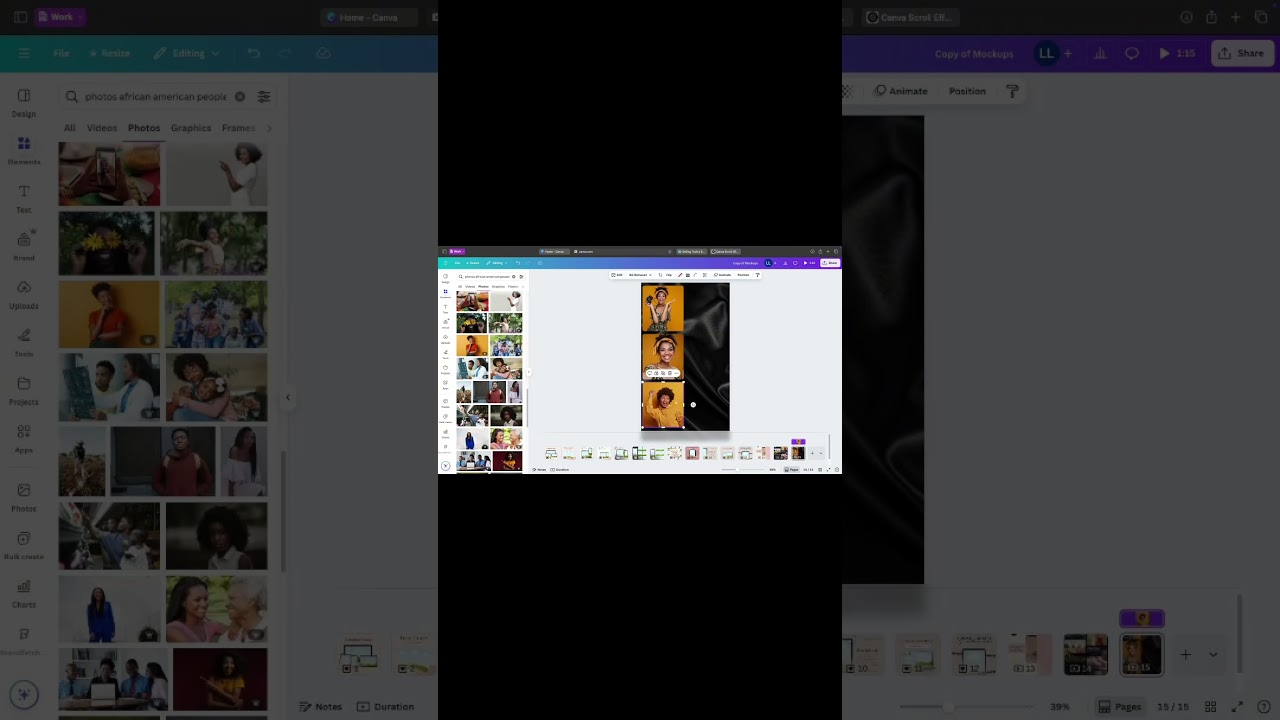Select Photos tab in blurred backdrop results
1280x720 pixels.
point(144,128)
